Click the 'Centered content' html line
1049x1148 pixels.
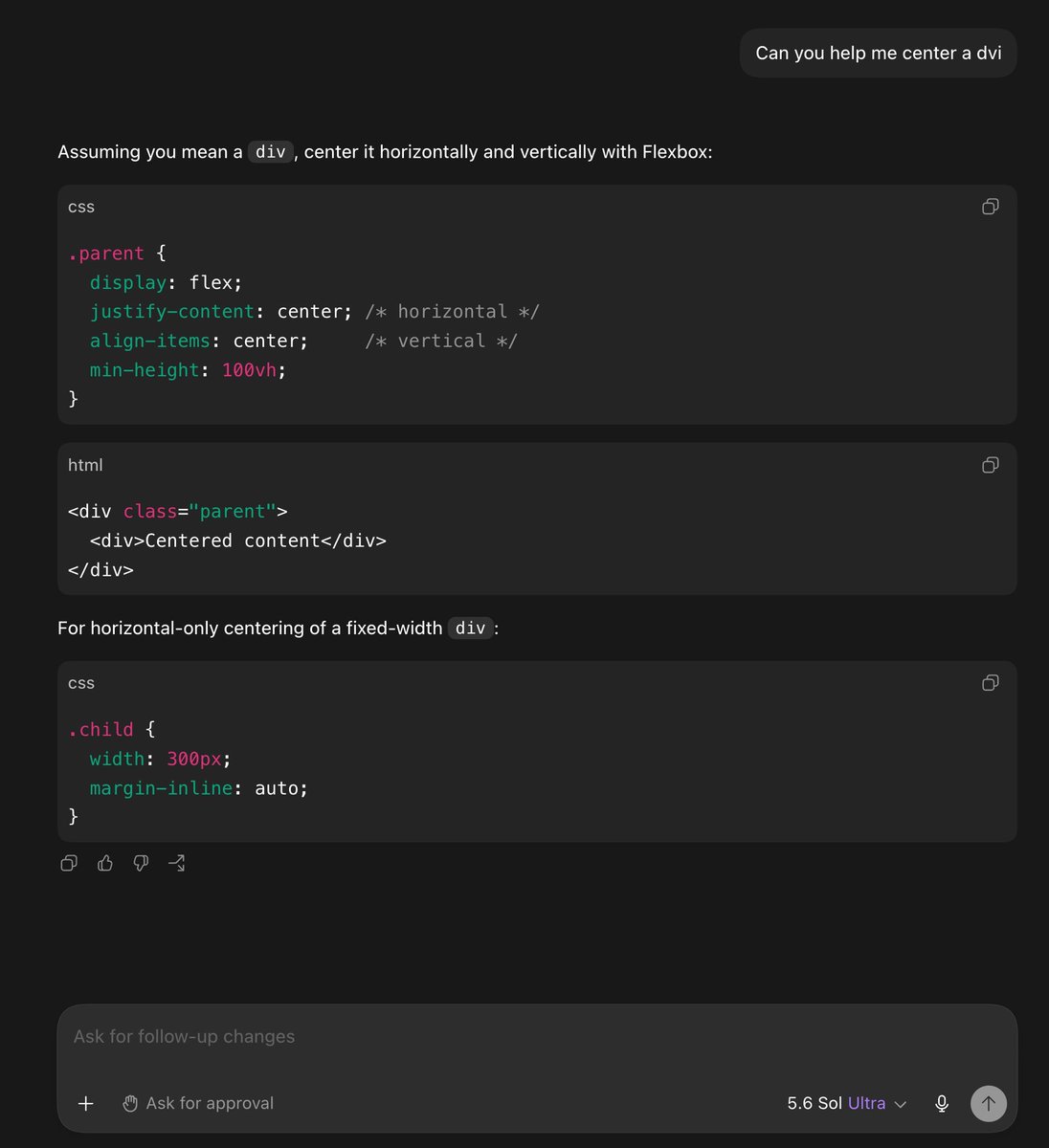pos(238,541)
